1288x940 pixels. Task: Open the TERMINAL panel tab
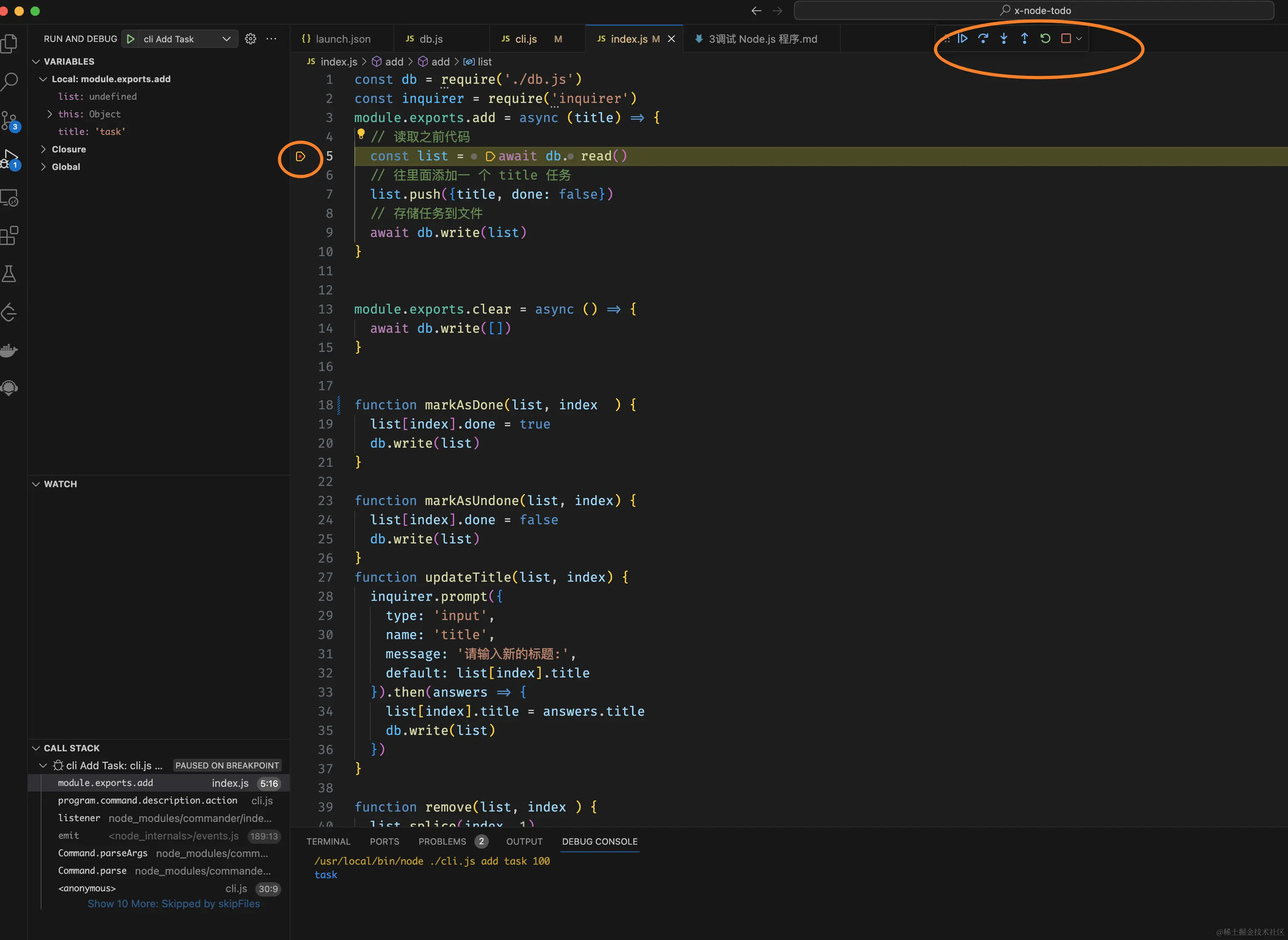[328, 842]
